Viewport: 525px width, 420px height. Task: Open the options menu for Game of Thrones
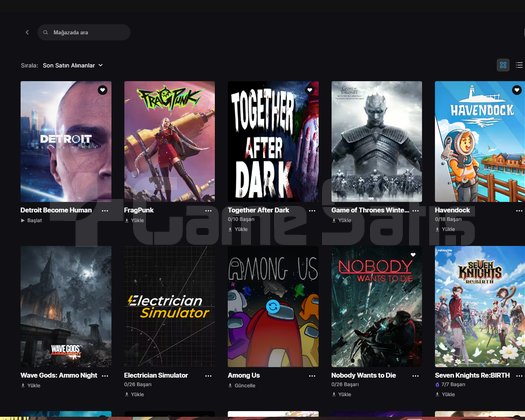pyautogui.click(x=416, y=211)
